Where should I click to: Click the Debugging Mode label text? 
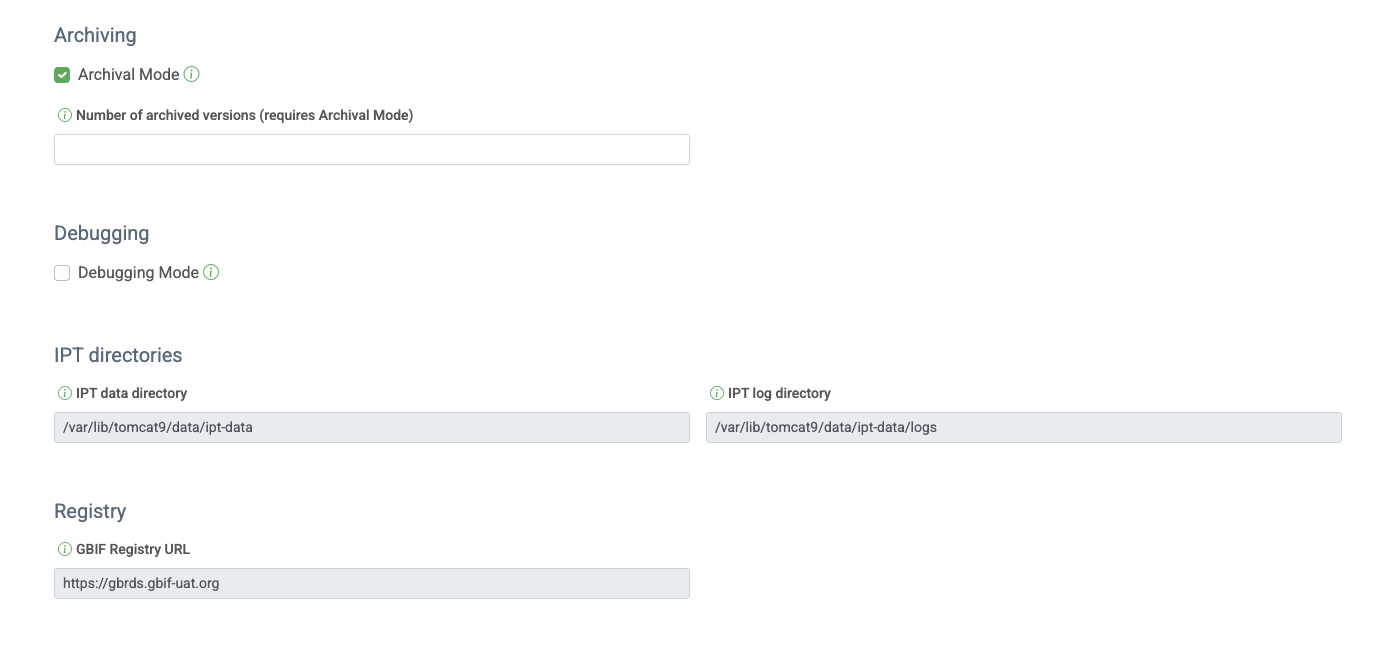(x=138, y=273)
